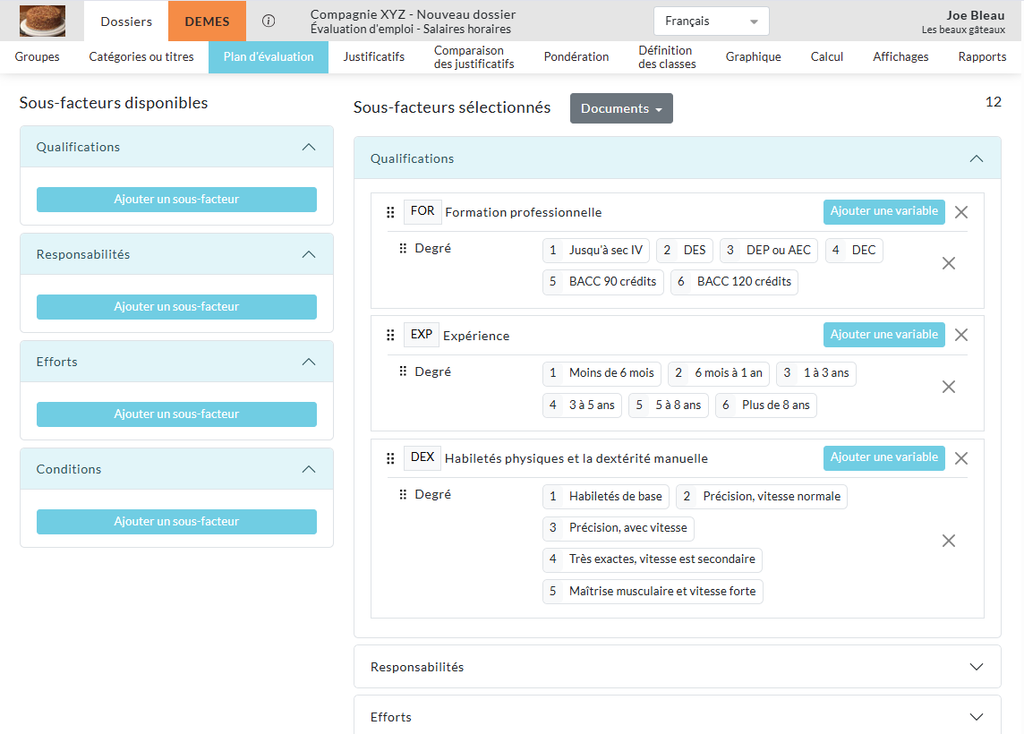The width and height of the screenshot is (1024, 734).
Task: Remove the Habiletés physiques sous-facteur
Action: click(x=961, y=458)
